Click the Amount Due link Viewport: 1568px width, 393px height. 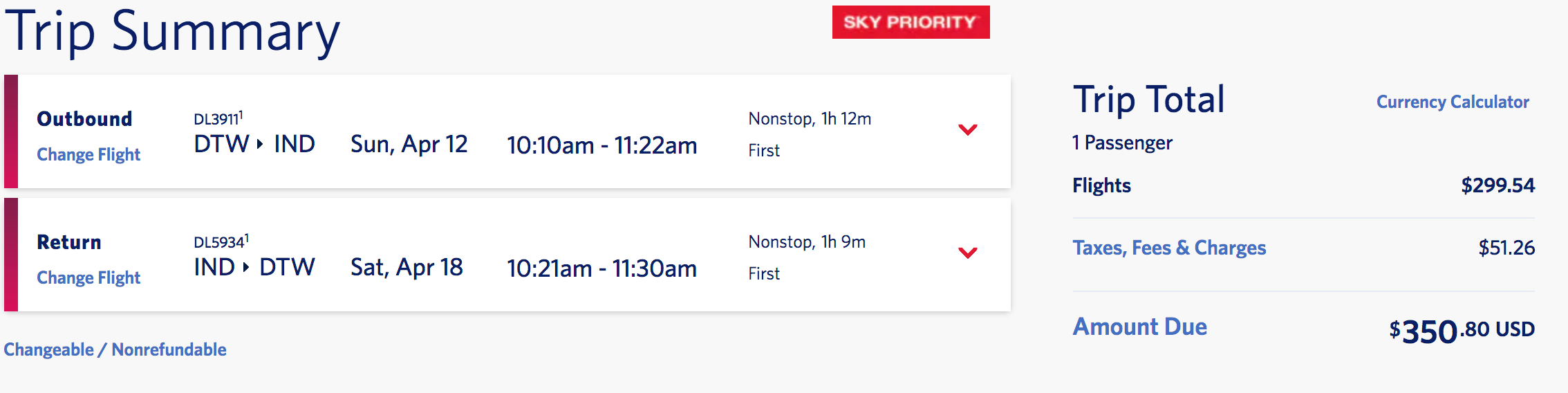click(x=1139, y=327)
